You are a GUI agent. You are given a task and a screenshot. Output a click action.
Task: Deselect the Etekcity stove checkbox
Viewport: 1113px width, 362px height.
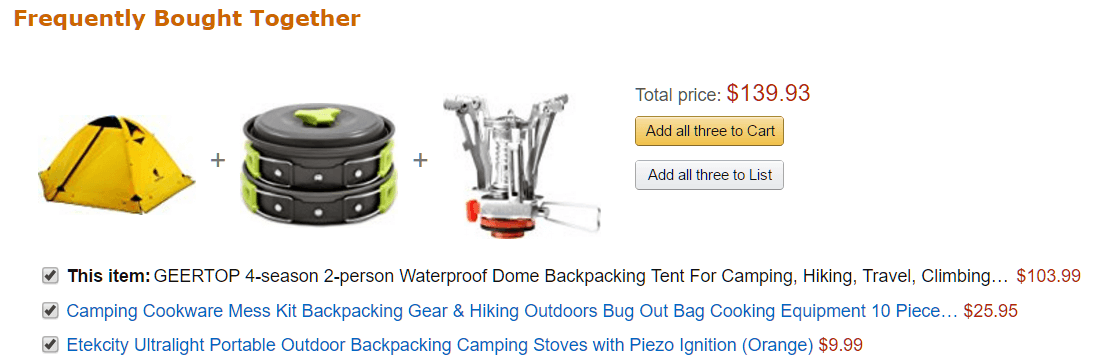(50, 345)
